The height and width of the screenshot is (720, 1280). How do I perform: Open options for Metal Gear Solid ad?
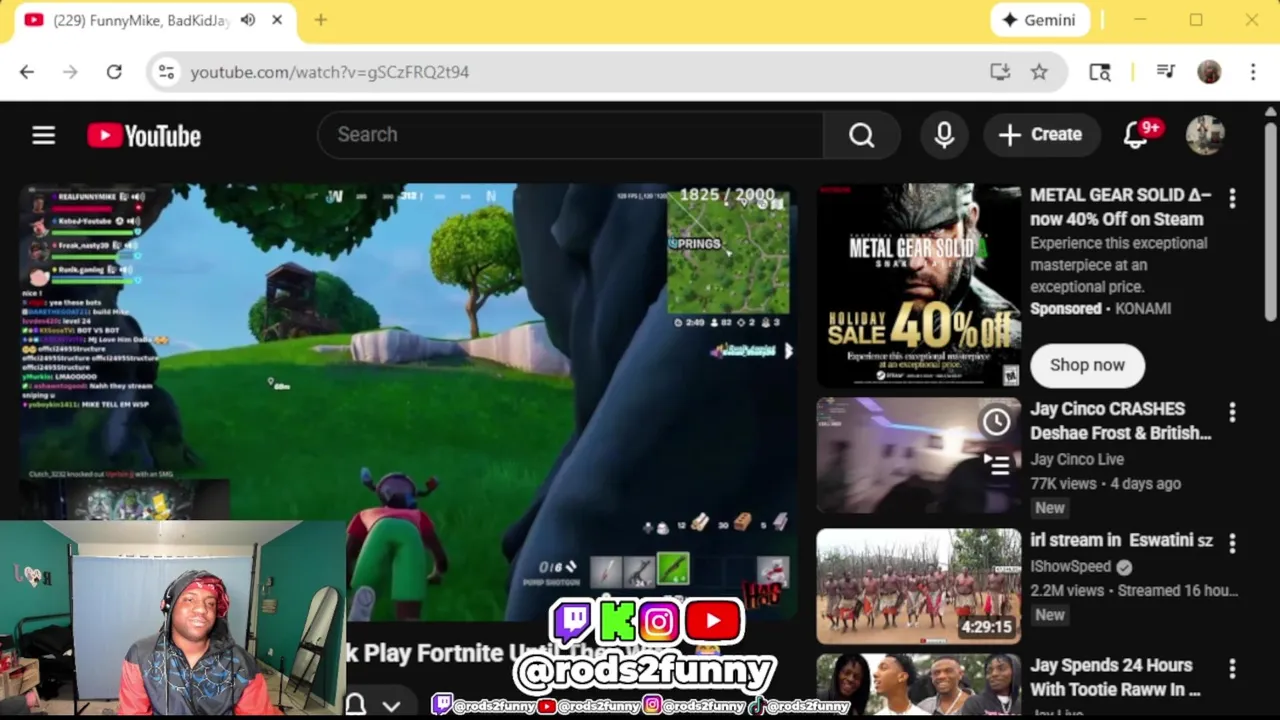(x=1232, y=199)
